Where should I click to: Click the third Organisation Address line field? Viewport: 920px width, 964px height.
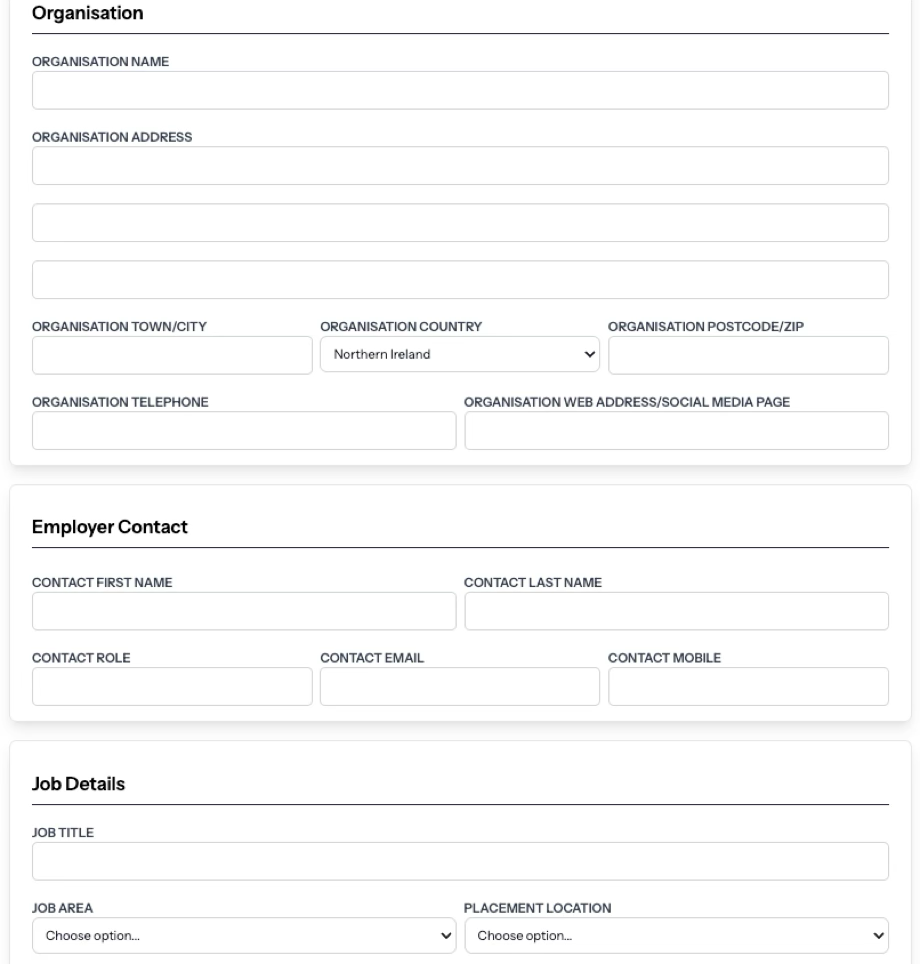tap(460, 280)
